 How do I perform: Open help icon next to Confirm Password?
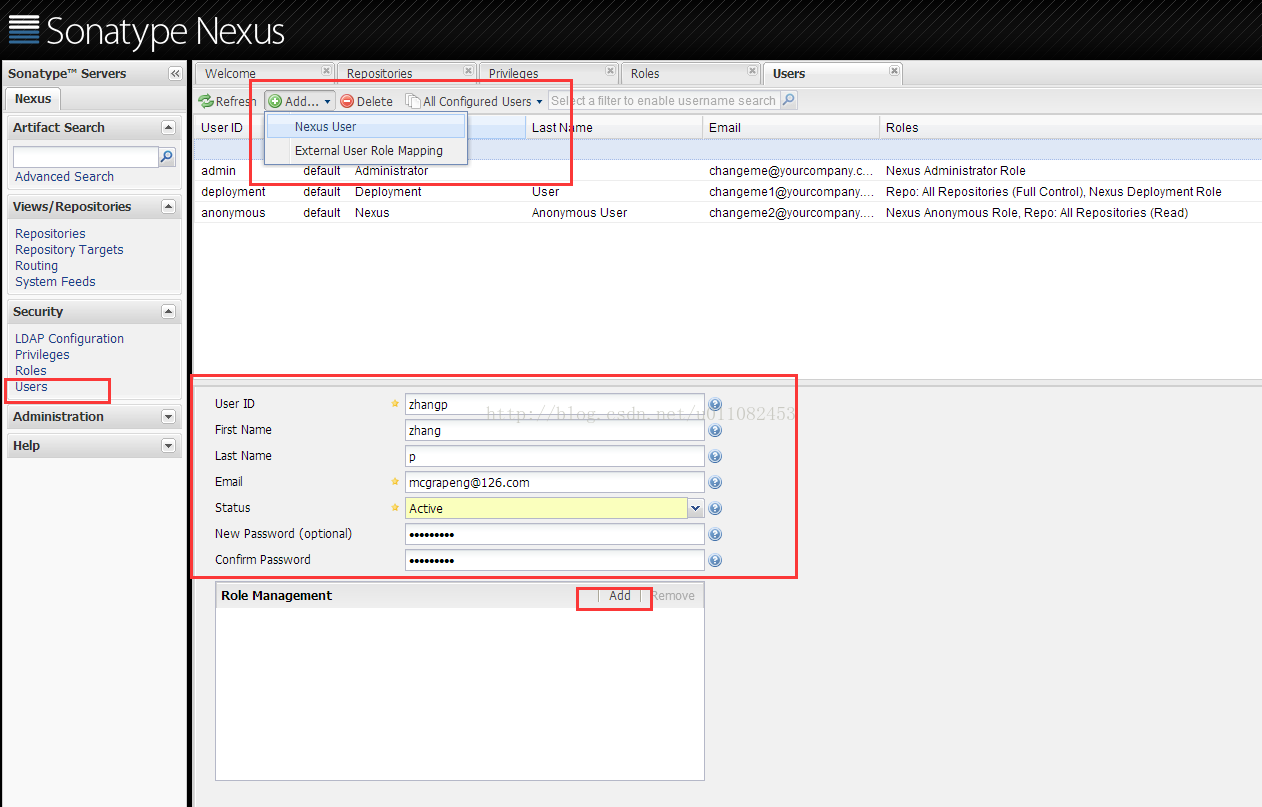point(715,560)
